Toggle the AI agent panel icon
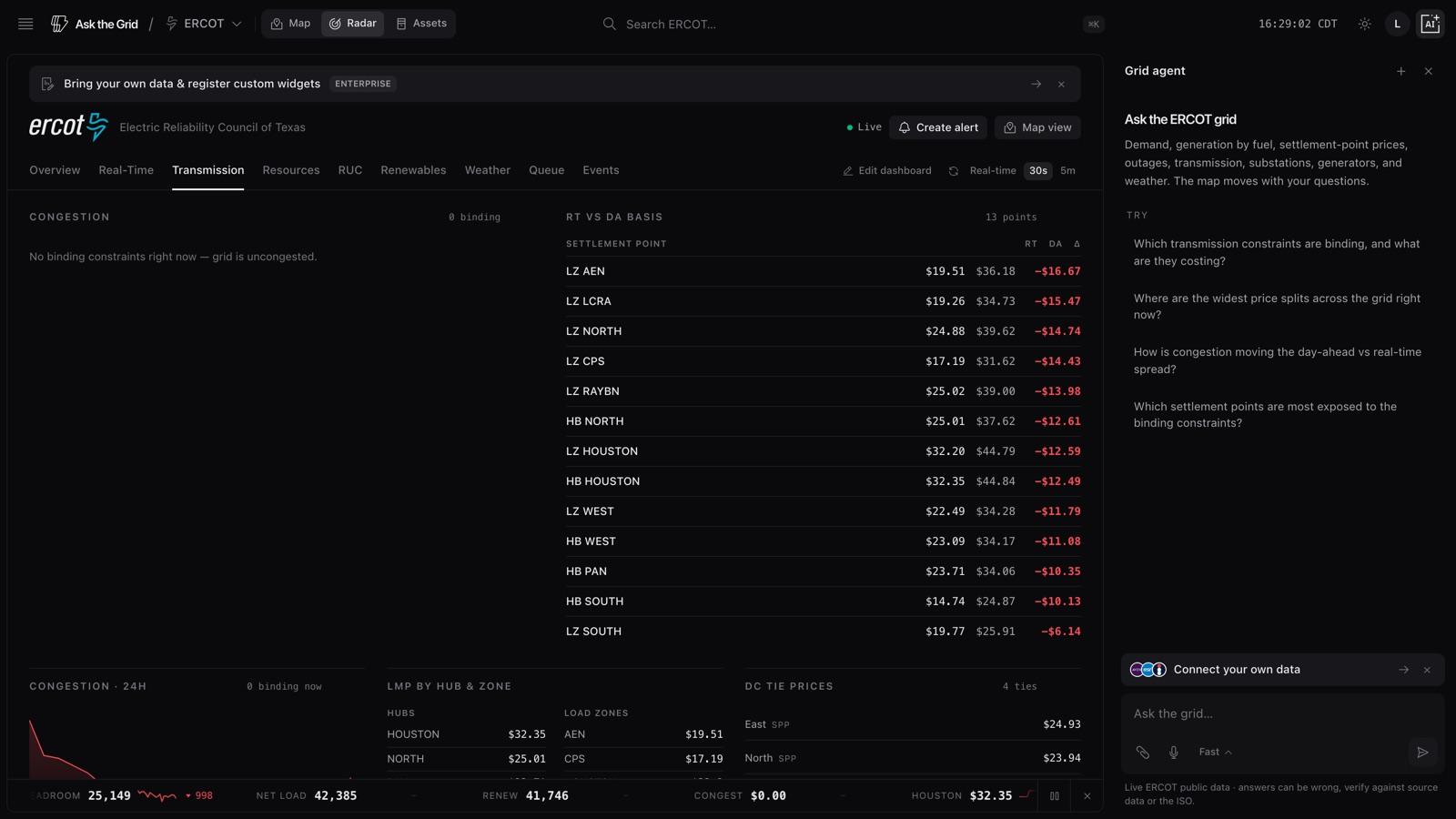This screenshot has width=1456, height=819. coord(1430,24)
